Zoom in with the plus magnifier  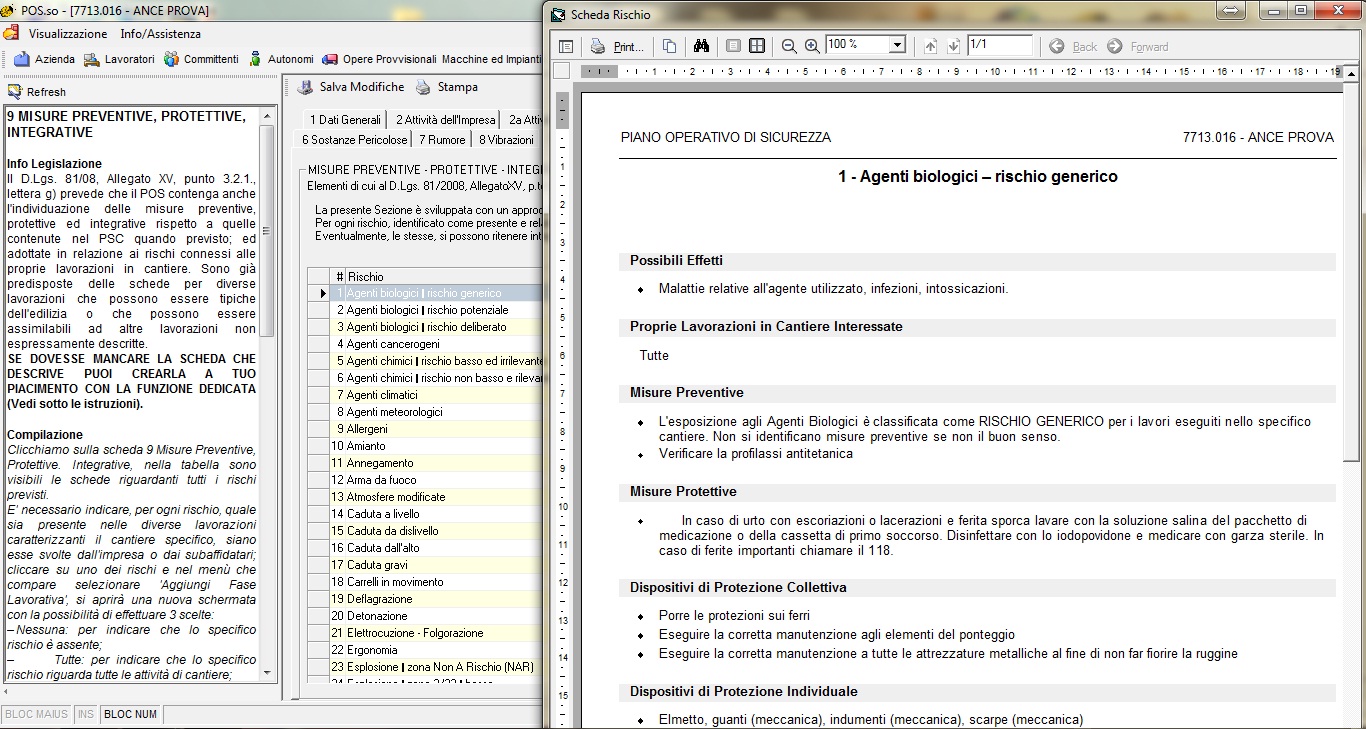point(812,46)
